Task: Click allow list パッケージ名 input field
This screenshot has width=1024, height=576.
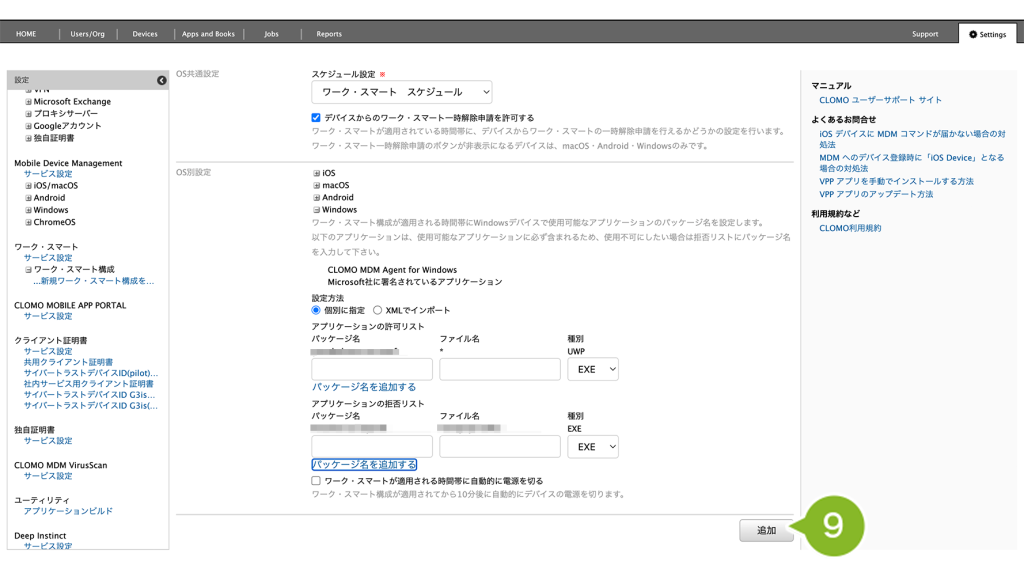Action: pyautogui.click(x=372, y=369)
